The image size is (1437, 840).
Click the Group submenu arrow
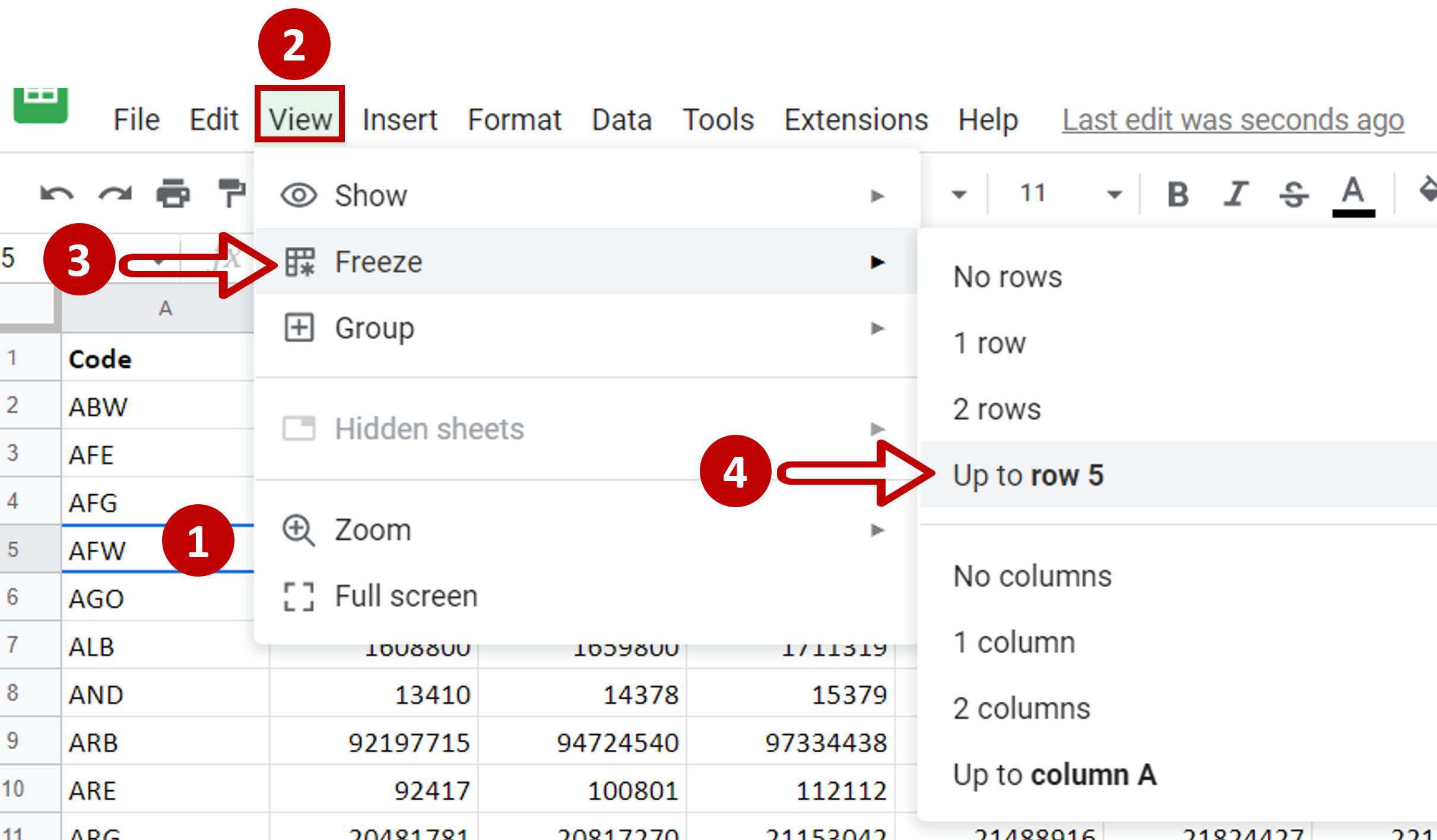[x=877, y=328]
